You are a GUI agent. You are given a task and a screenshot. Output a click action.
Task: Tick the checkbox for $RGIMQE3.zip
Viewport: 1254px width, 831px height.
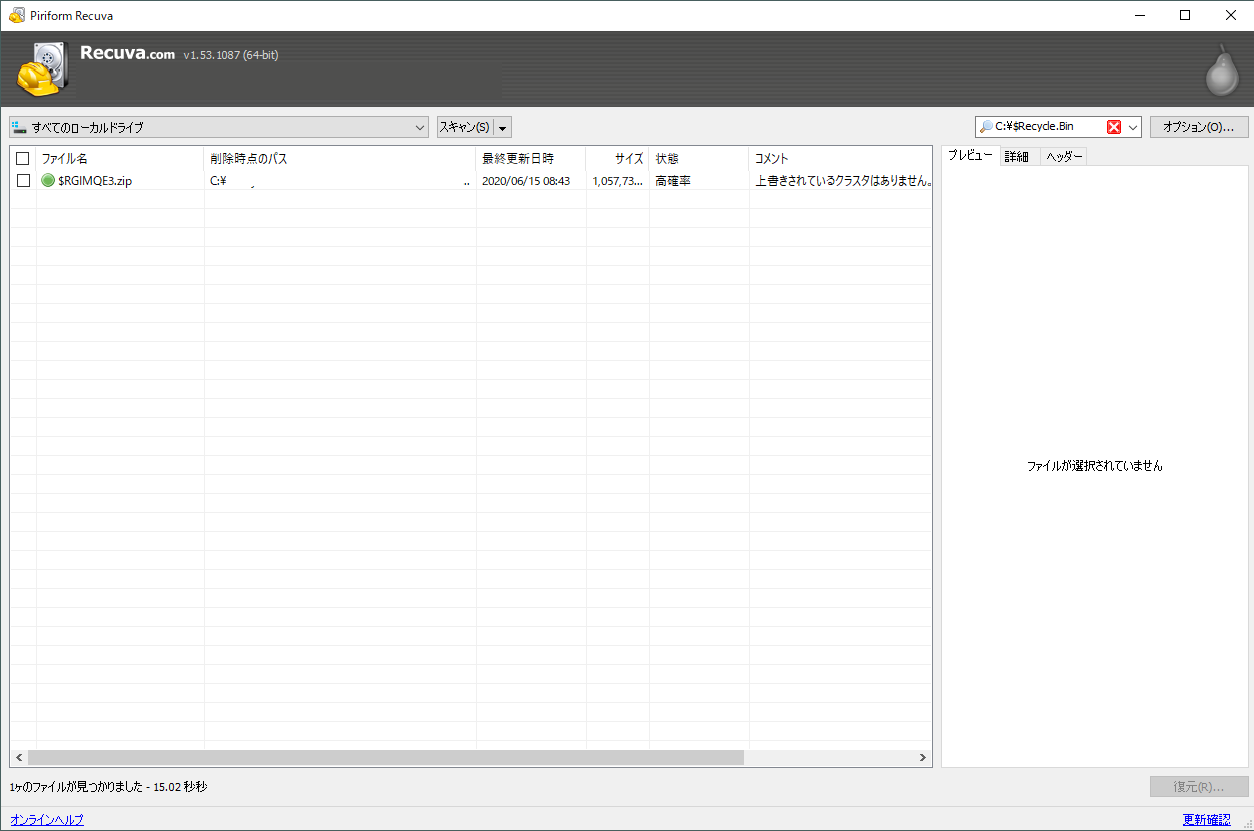(x=23, y=181)
